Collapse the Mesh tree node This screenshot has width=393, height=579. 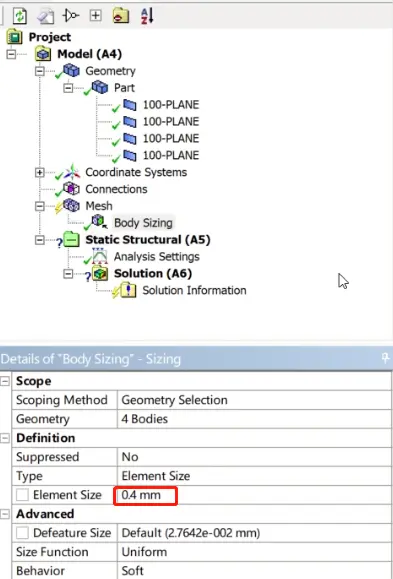coord(40,206)
